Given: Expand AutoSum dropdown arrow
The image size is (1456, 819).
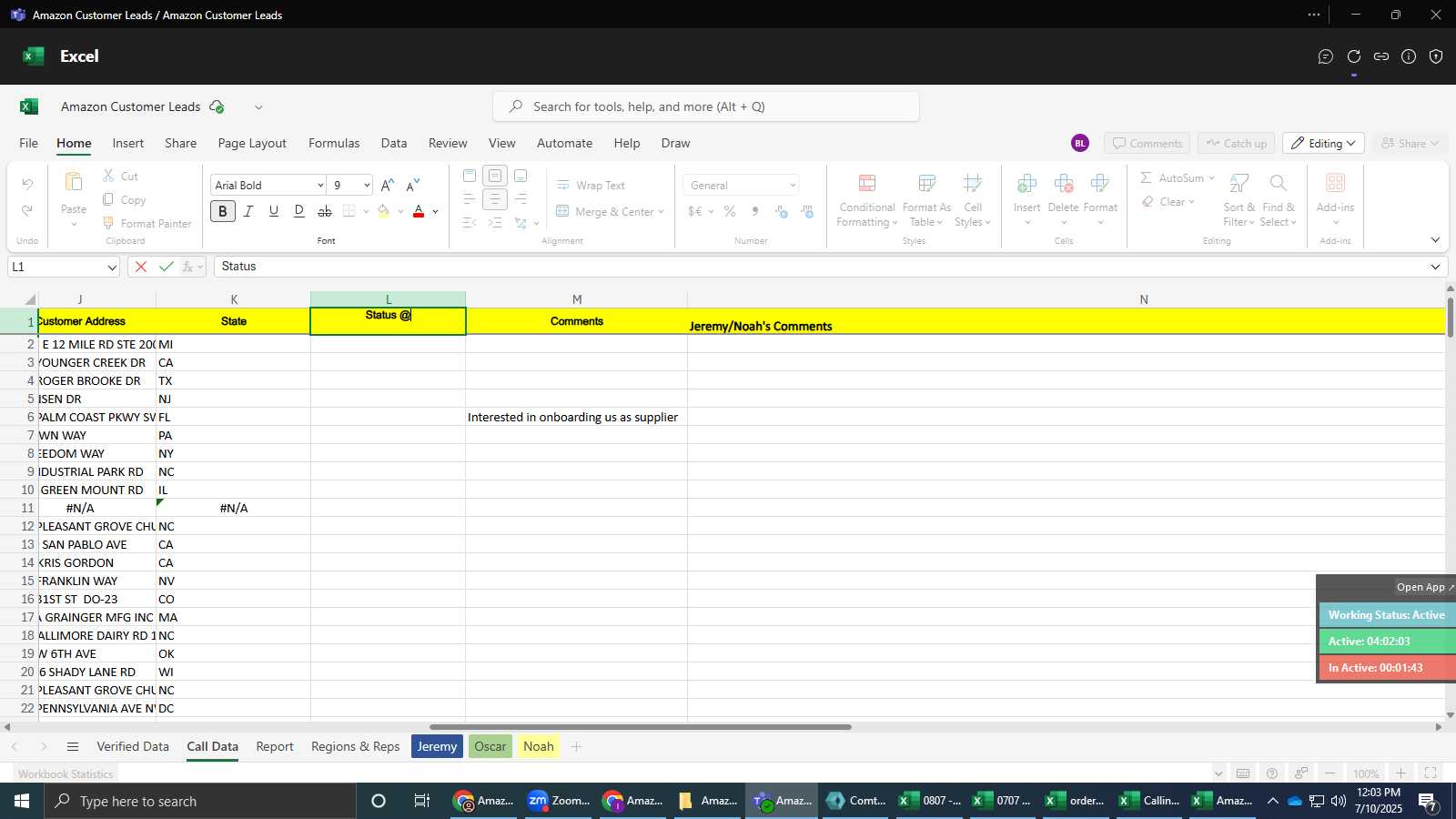Looking at the screenshot, I should pyautogui.click(x=1211, y=178).
